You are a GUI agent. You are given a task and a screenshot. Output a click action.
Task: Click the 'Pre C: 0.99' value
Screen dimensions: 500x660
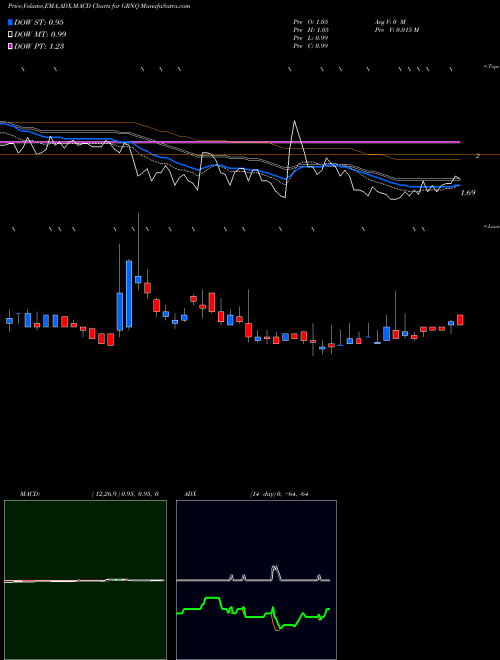311,46
